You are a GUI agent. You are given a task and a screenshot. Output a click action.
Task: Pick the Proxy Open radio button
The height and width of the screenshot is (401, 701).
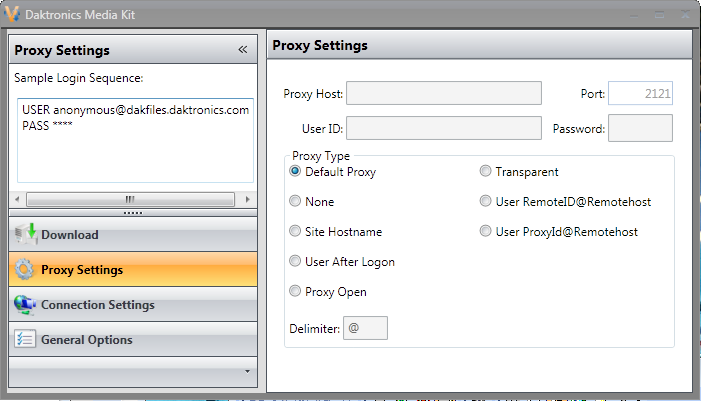(295, 292)
